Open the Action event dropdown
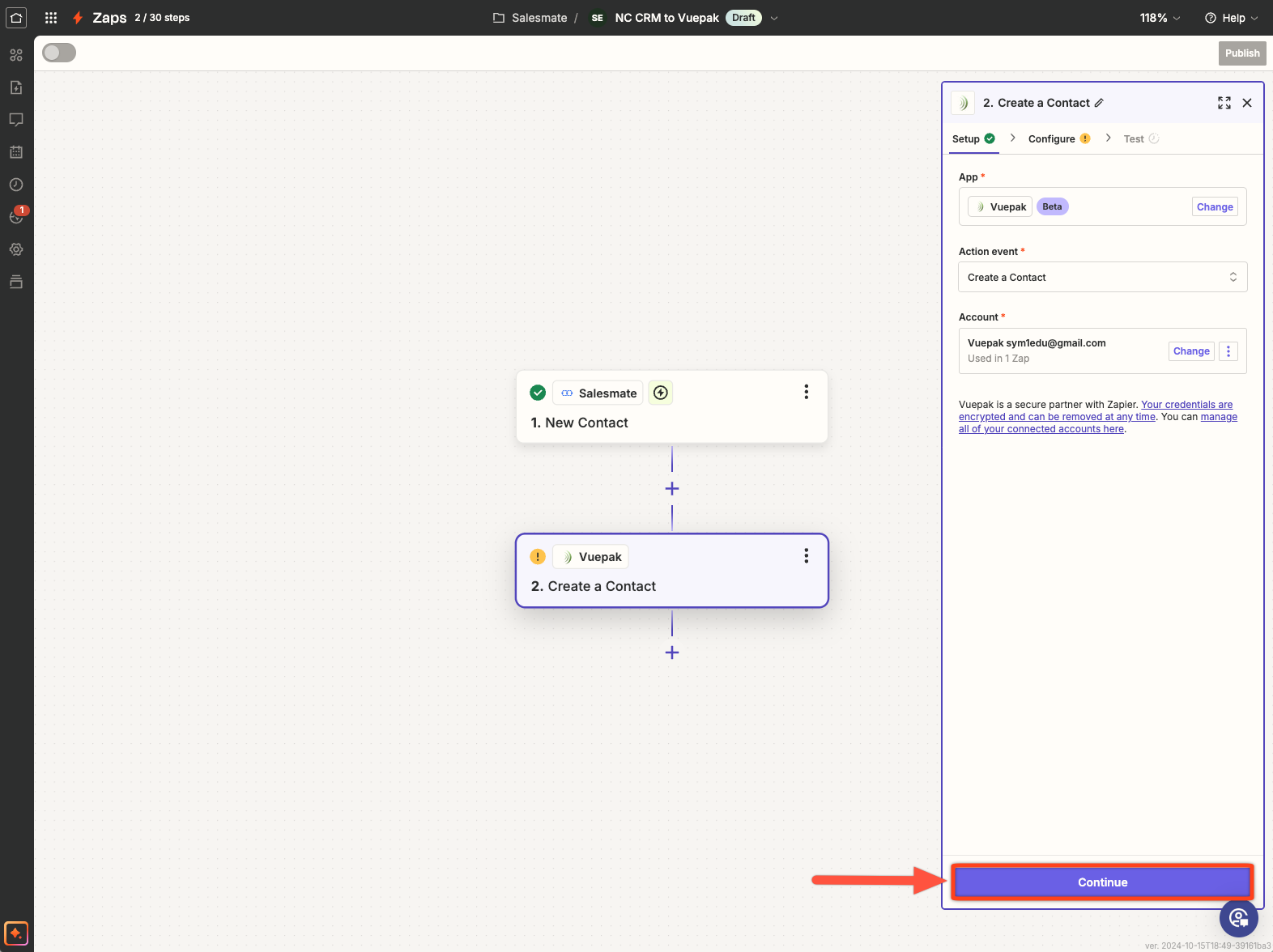 coord(1102,277)
